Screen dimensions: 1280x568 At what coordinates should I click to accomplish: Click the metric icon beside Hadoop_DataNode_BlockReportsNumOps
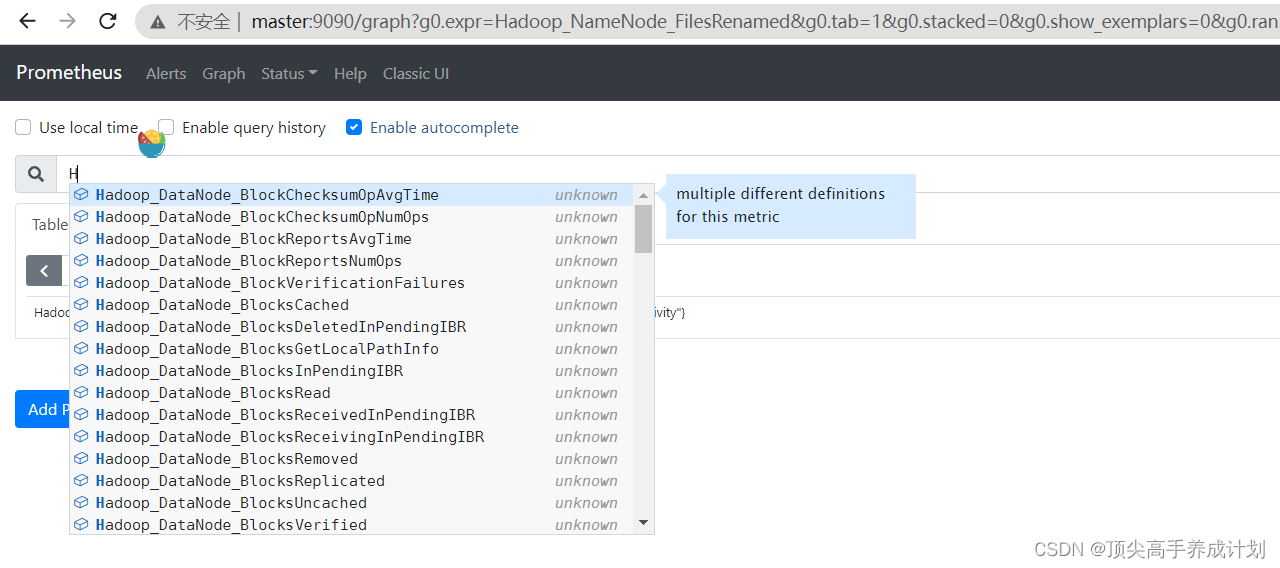(x=81, y=261)
